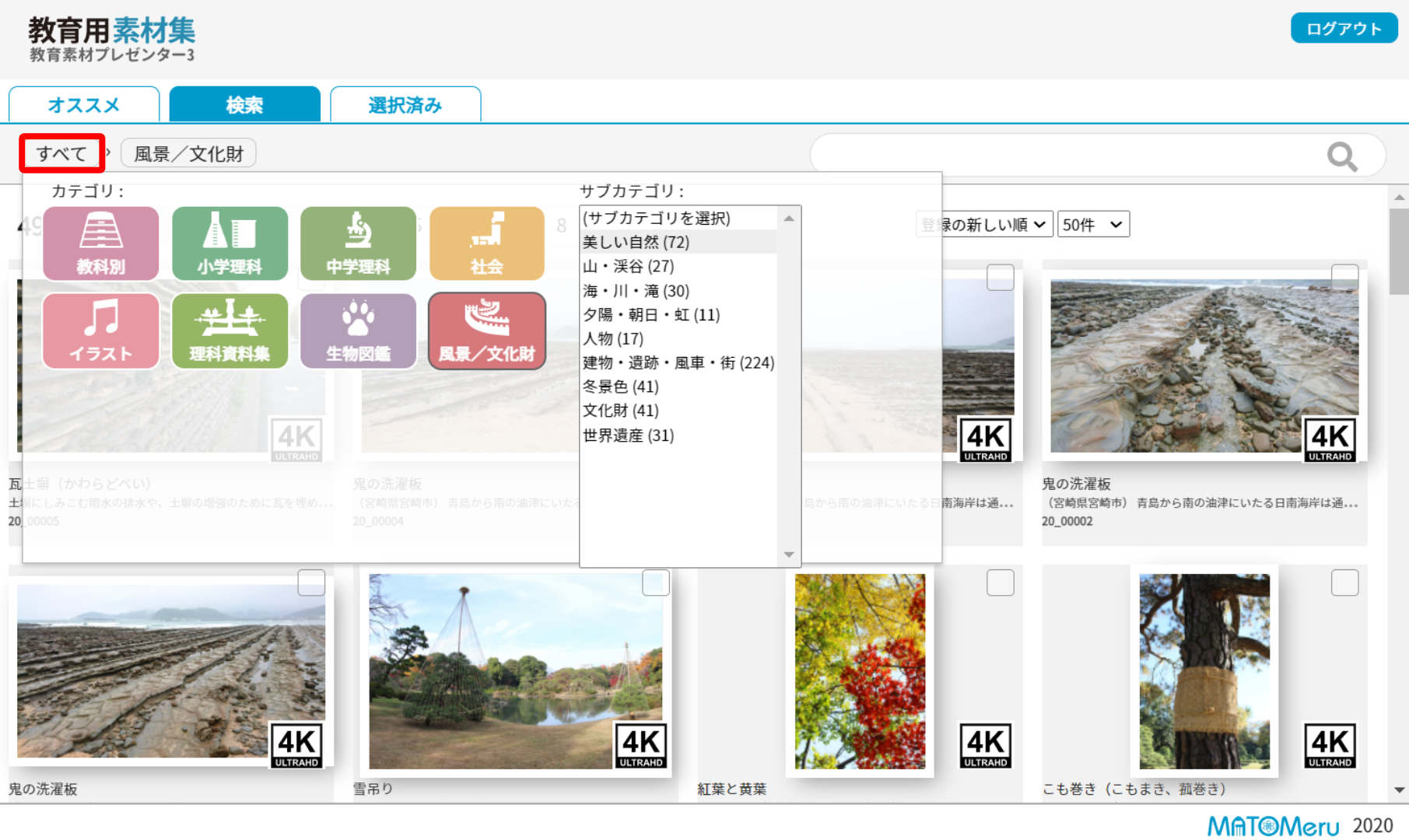Open the bottom-row 鬼の洗濯板 coast thumbnail
This screenshot has height=840, width=1409.
171,671
